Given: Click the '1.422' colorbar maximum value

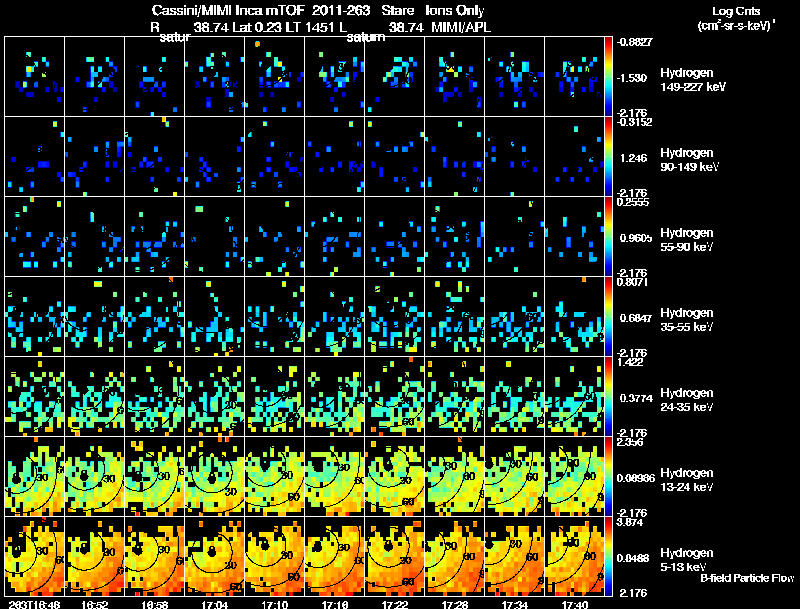Looking at the screenshot, I should coord(630,362).
